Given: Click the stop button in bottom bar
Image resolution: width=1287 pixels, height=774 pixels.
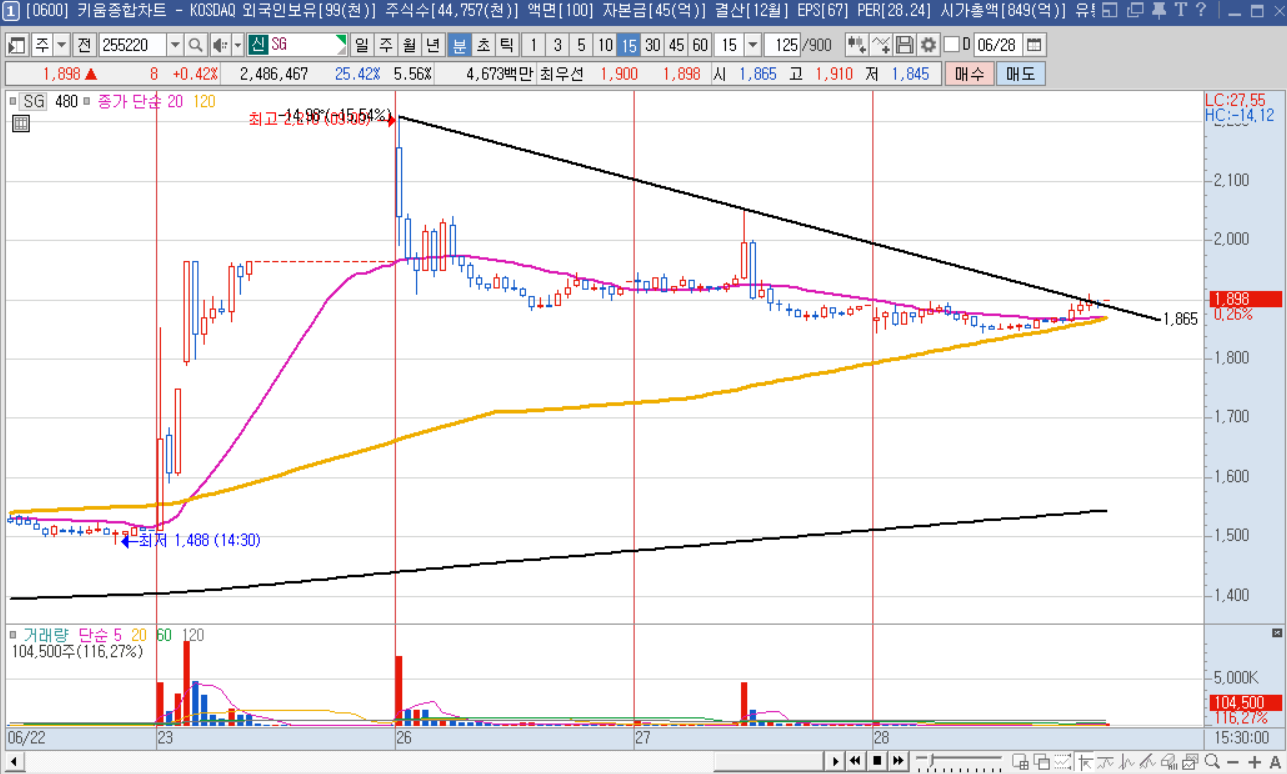Looking at the screenshot, I should coord(877,762).
